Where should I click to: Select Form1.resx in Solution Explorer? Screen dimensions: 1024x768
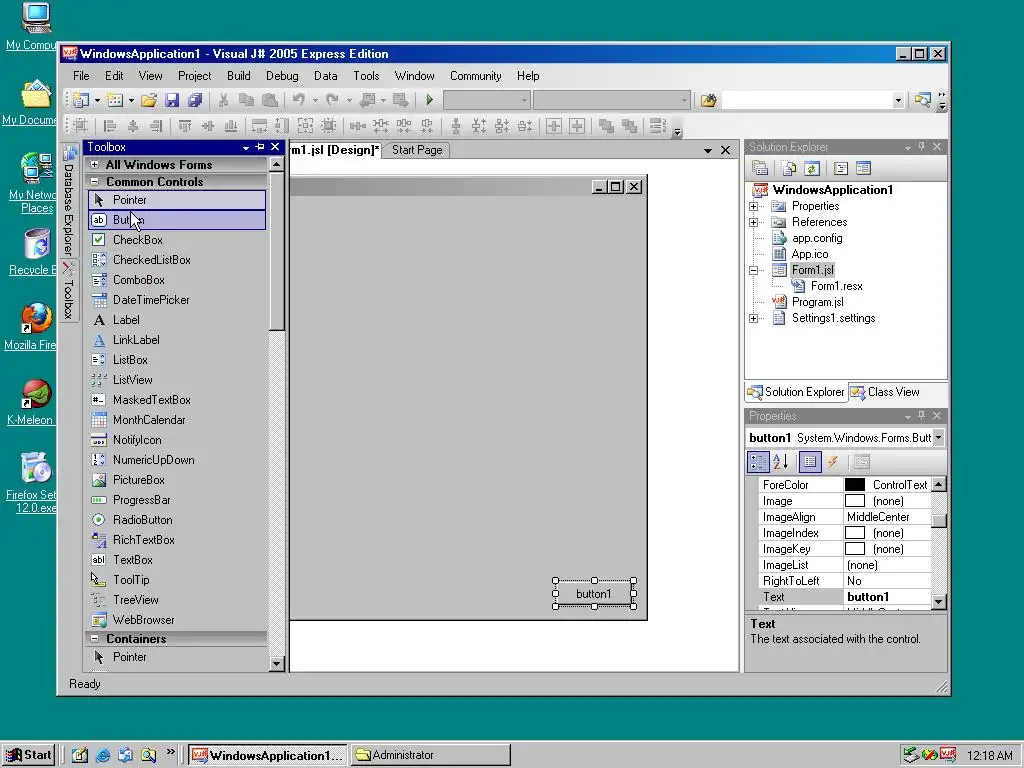(x=836, y=286)
